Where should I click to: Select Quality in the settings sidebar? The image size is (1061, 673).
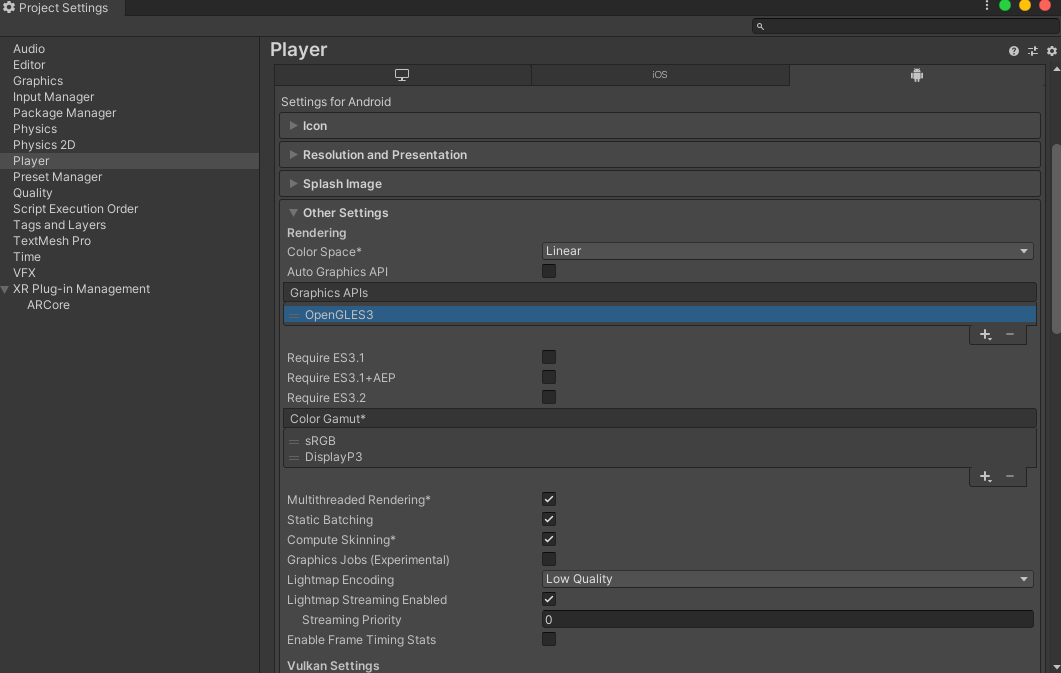tap(33, 193)
